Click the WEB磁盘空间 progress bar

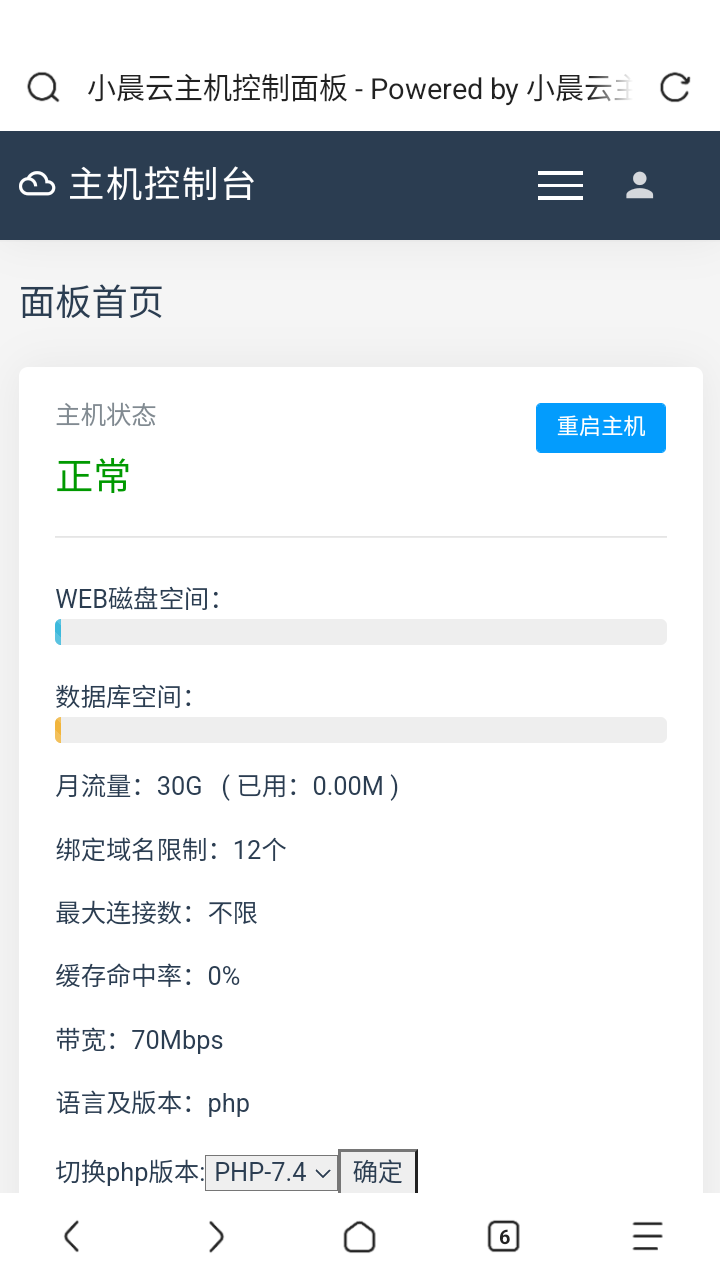(x=361, y=632)
